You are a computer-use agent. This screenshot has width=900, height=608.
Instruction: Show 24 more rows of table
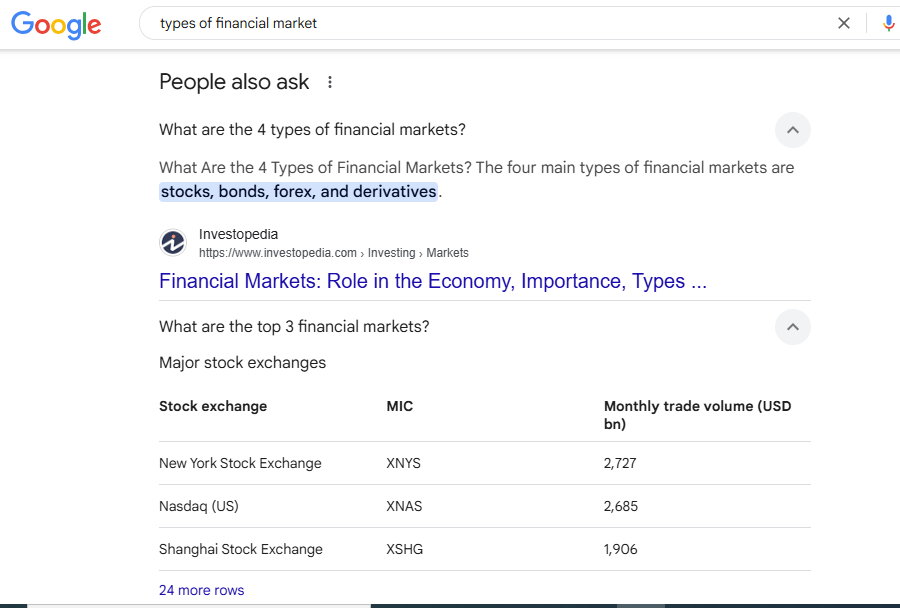click(x=201, y=590)
